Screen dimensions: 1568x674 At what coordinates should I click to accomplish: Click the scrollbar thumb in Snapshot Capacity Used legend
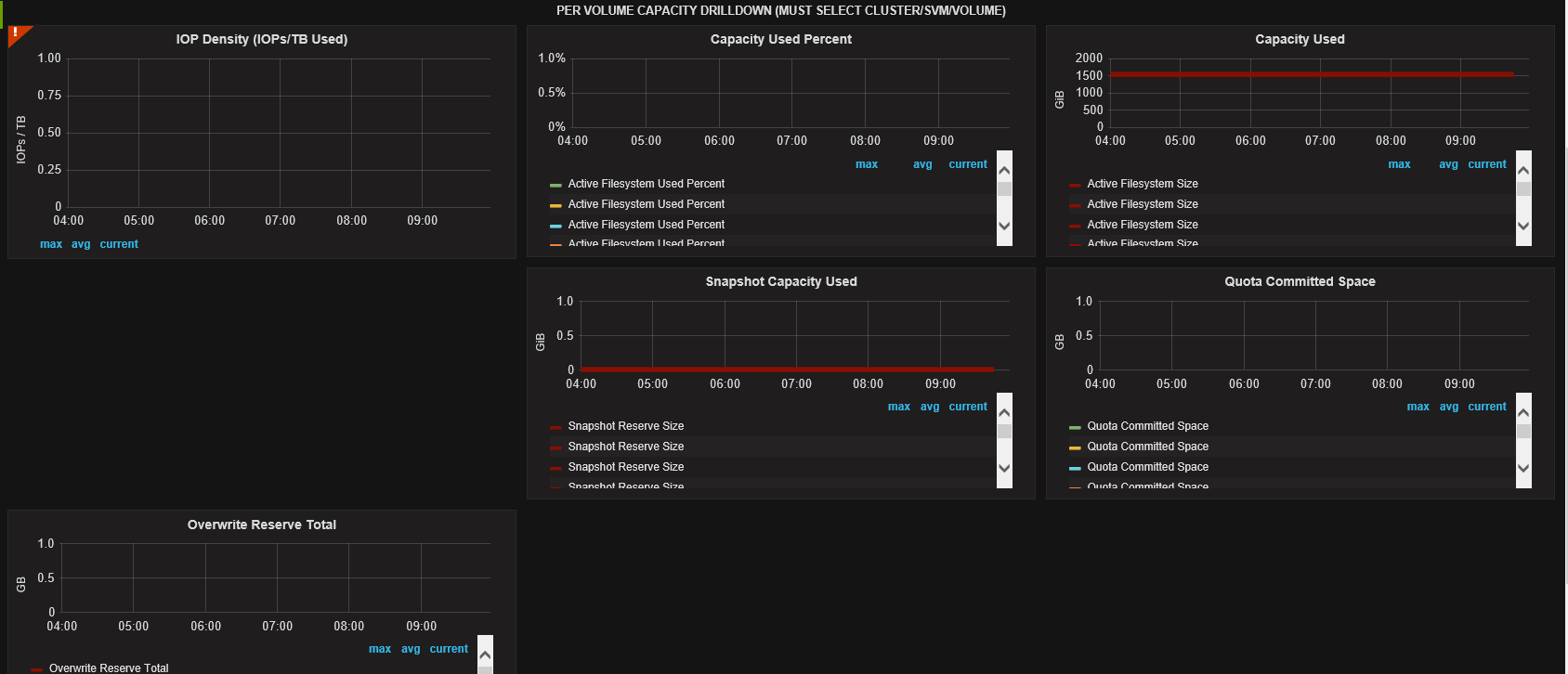1004,431
